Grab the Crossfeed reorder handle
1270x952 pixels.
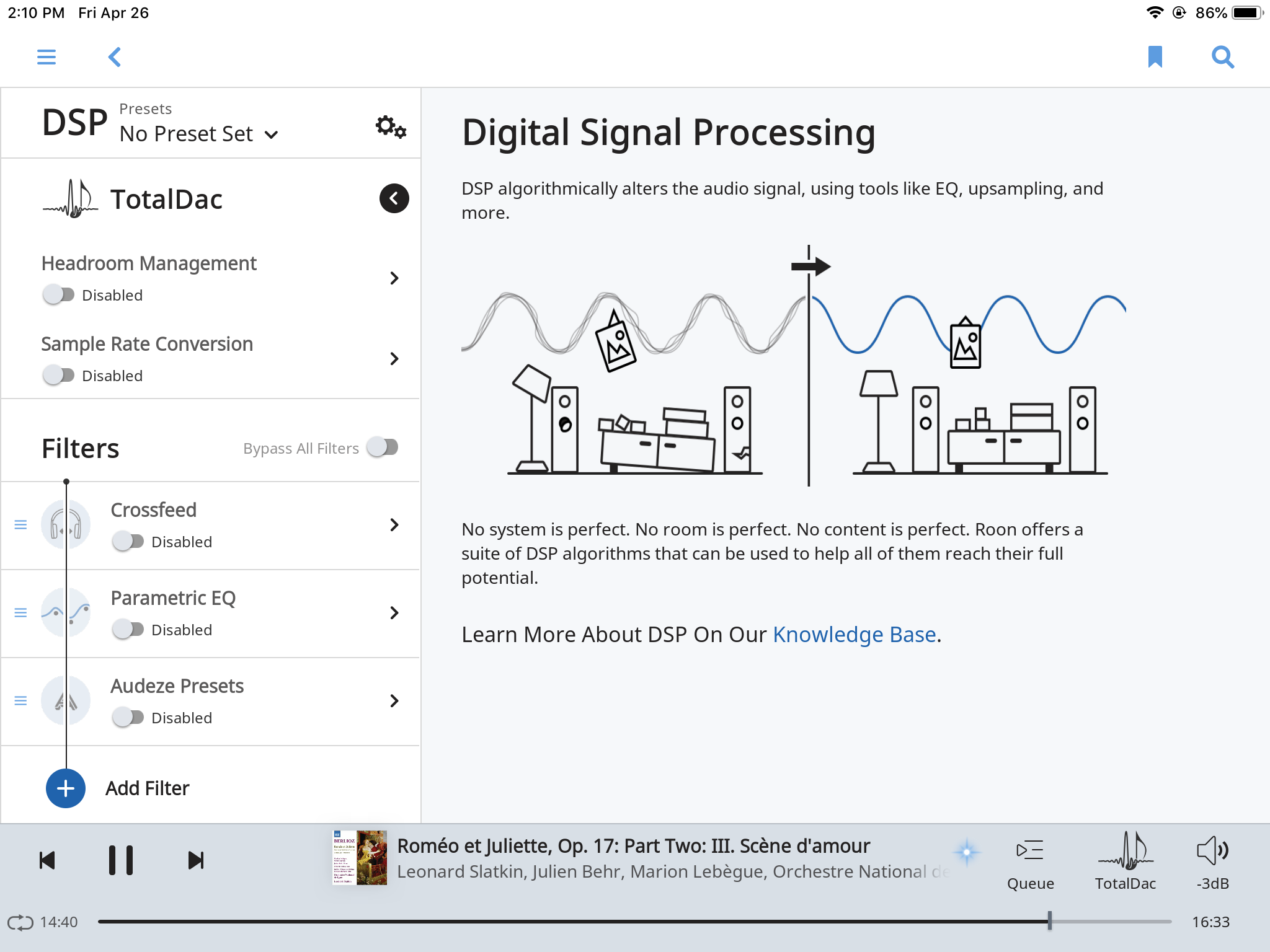click(20, 525)
